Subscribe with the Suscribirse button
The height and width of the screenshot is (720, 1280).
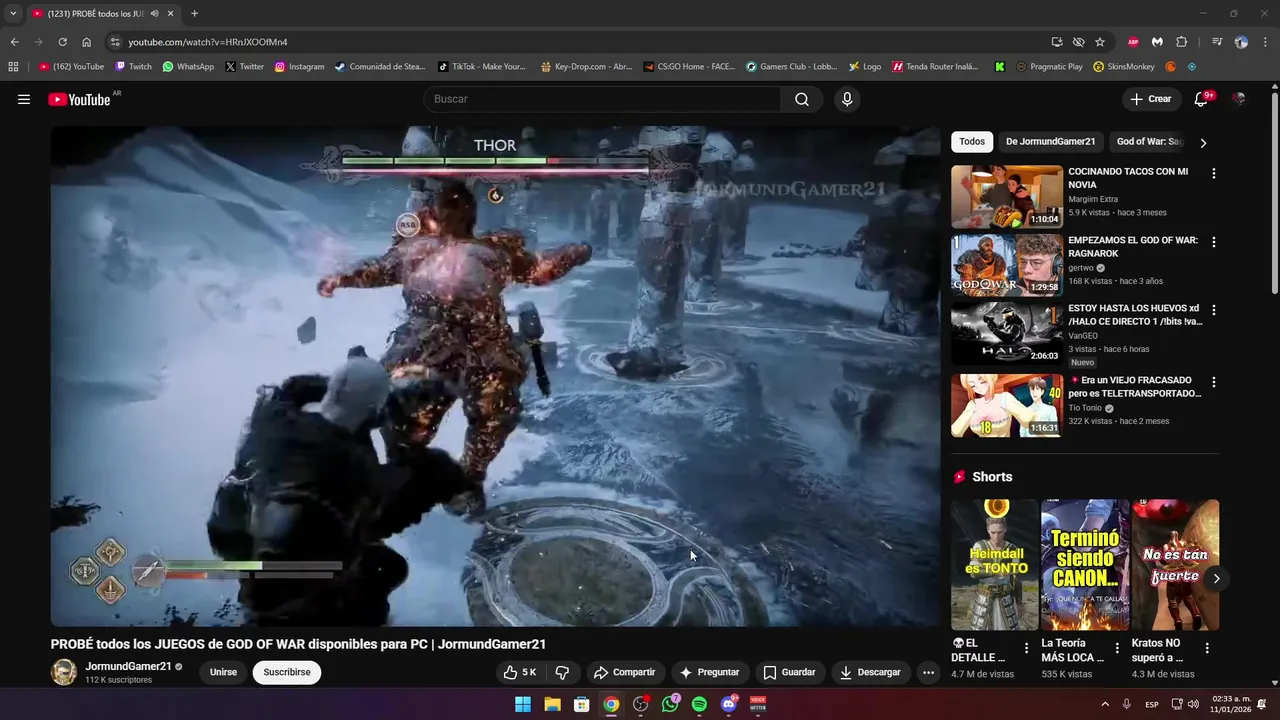287,672
